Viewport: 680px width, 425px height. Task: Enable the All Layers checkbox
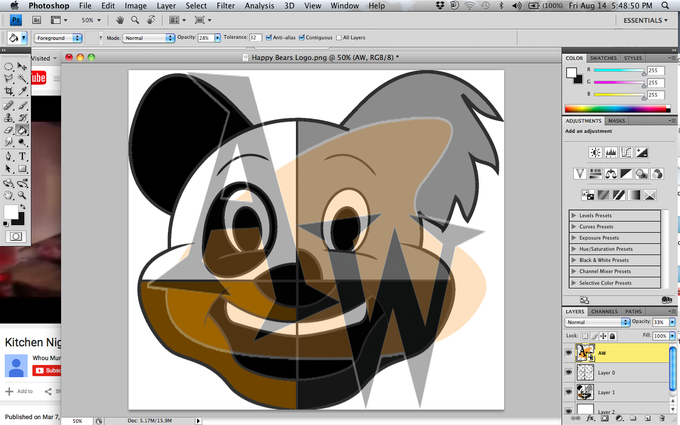(339, 38)
